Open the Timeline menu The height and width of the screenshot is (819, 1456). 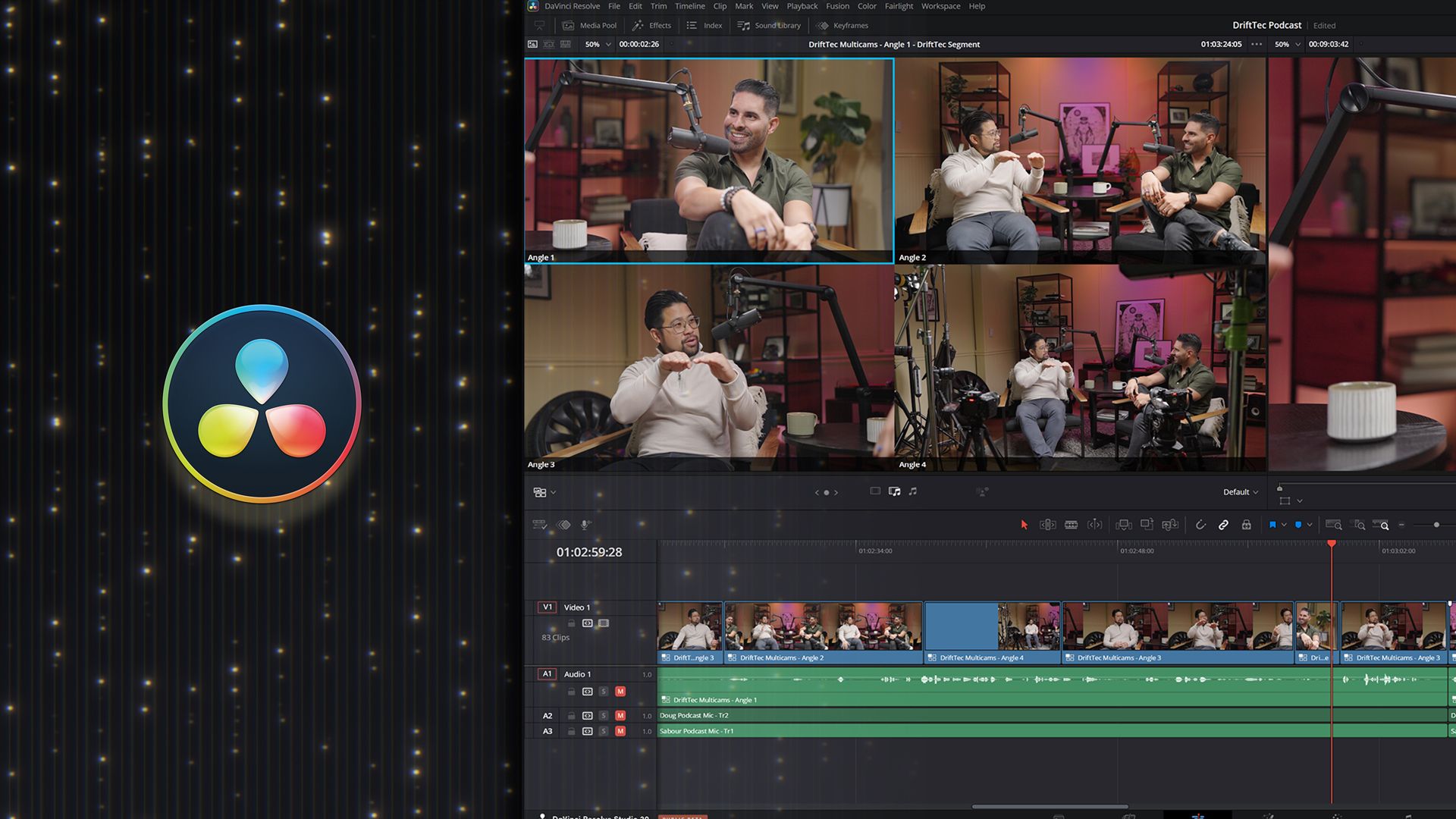(x=689, y=6)
